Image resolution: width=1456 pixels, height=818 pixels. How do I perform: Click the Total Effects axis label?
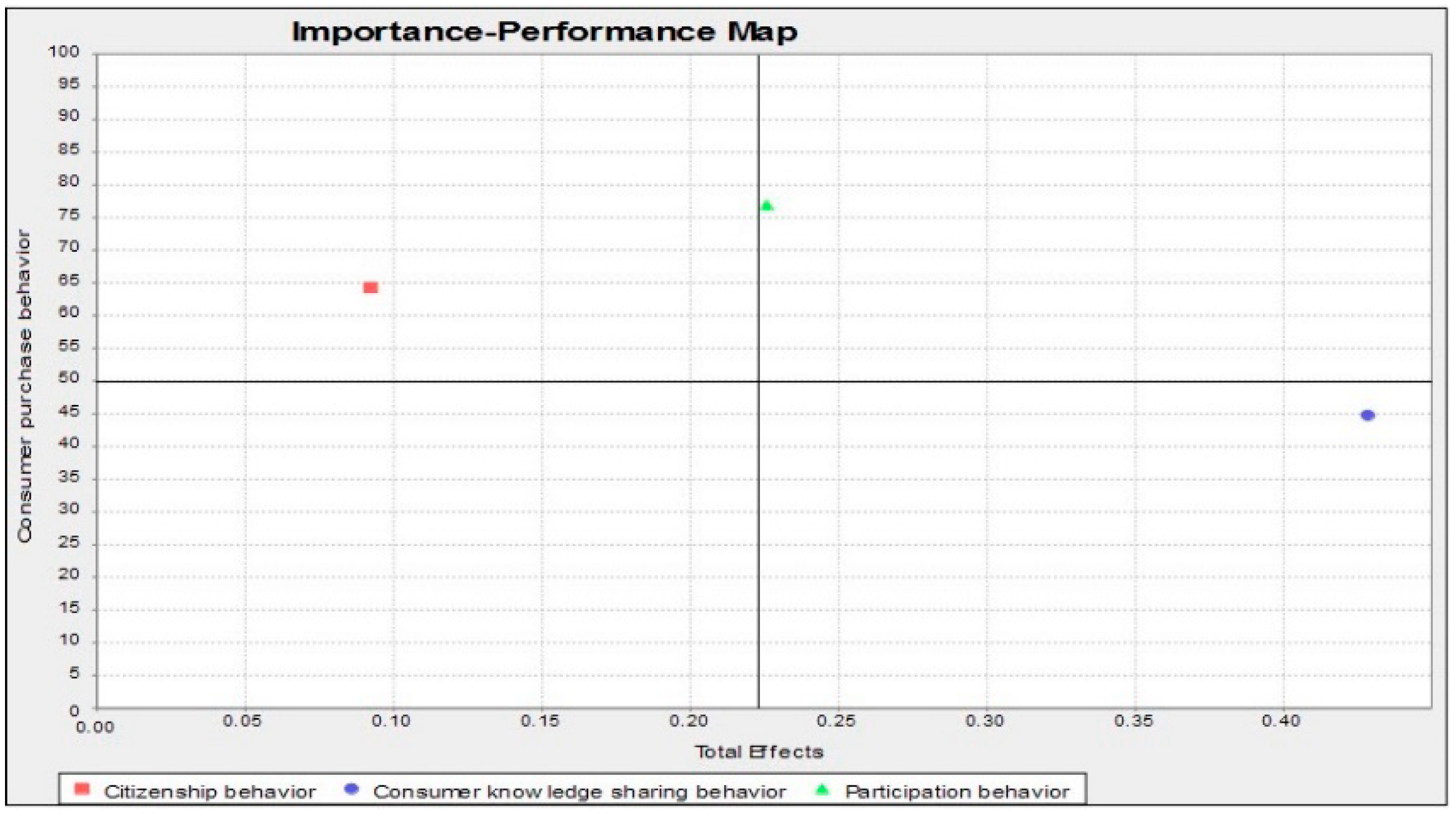tap(759, 752)
